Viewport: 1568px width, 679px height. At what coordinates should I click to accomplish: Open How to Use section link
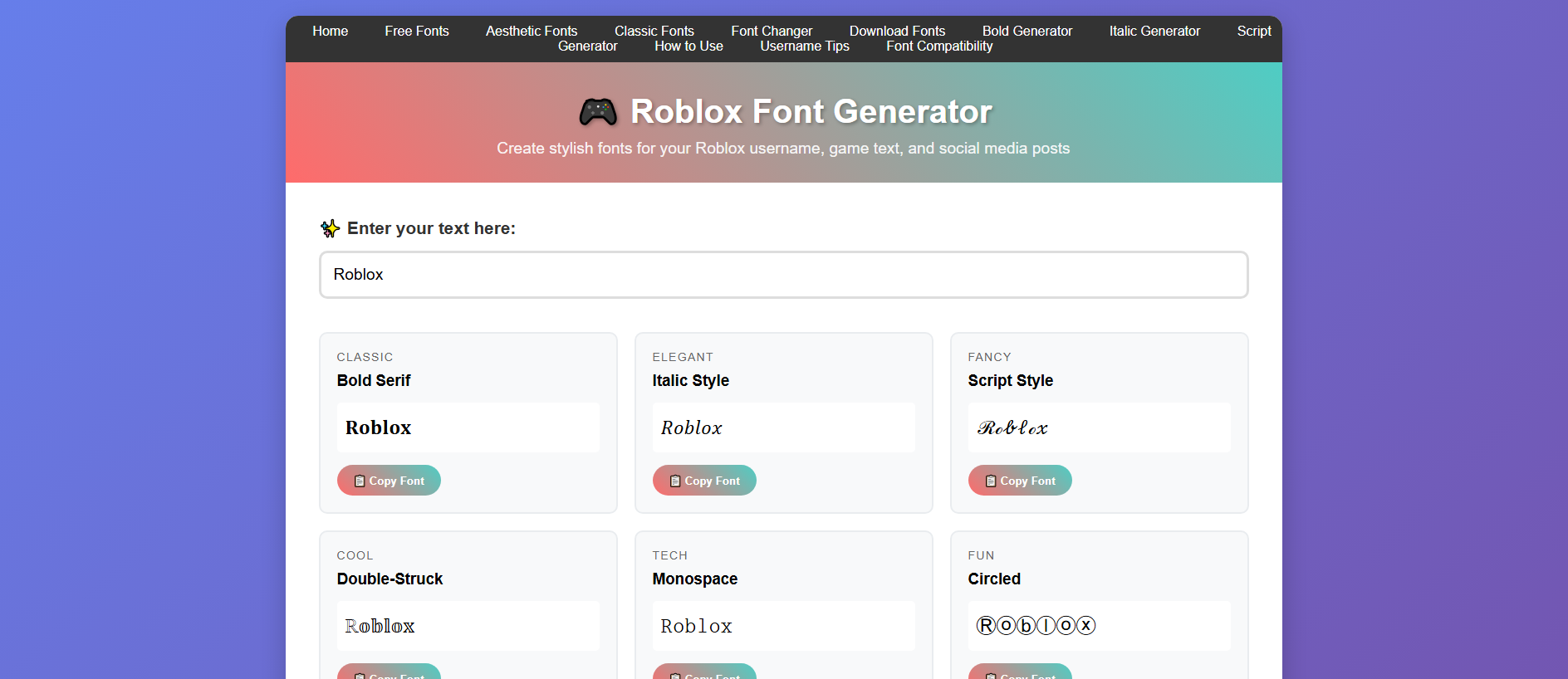[688, 46]
